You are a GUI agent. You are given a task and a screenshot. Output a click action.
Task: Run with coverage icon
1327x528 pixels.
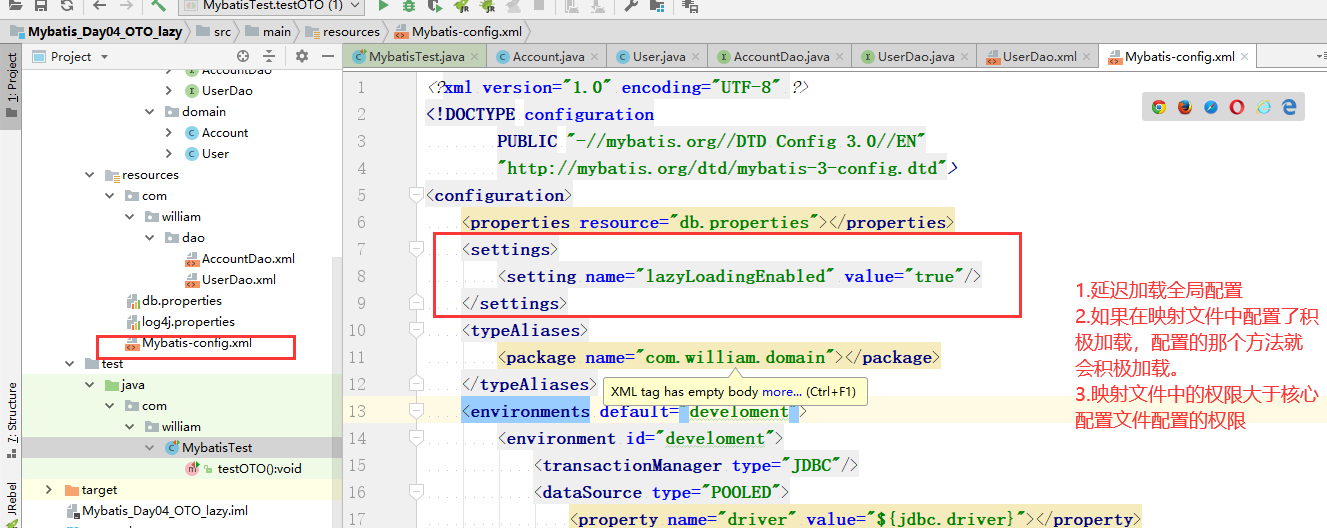point(436,6)
